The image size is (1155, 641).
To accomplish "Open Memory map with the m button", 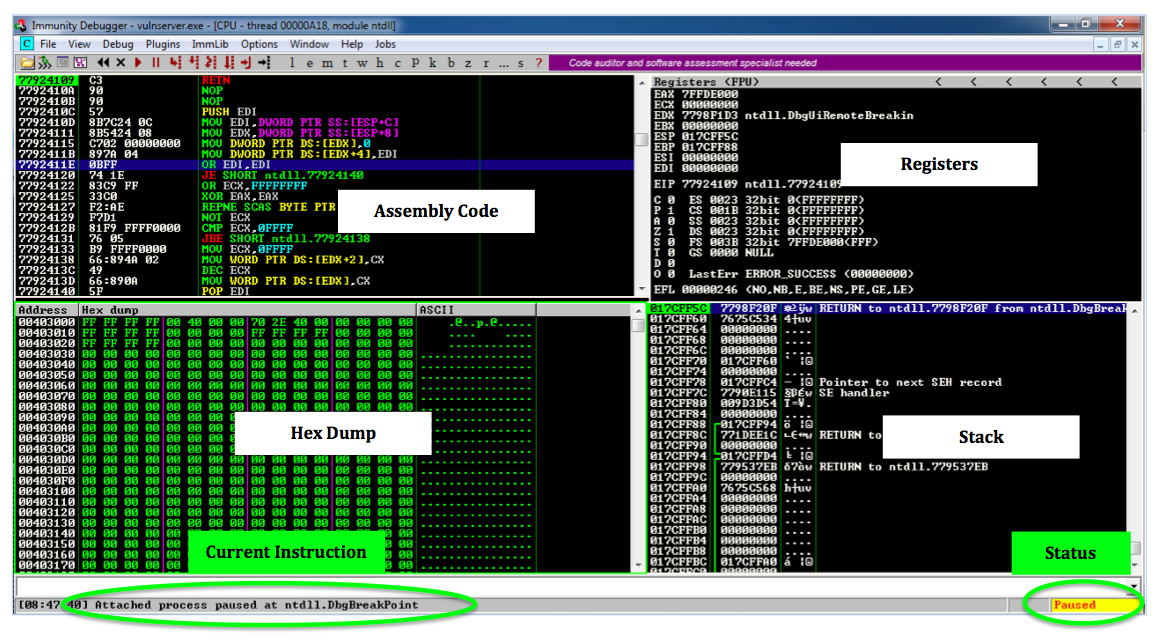I will 327,63.
